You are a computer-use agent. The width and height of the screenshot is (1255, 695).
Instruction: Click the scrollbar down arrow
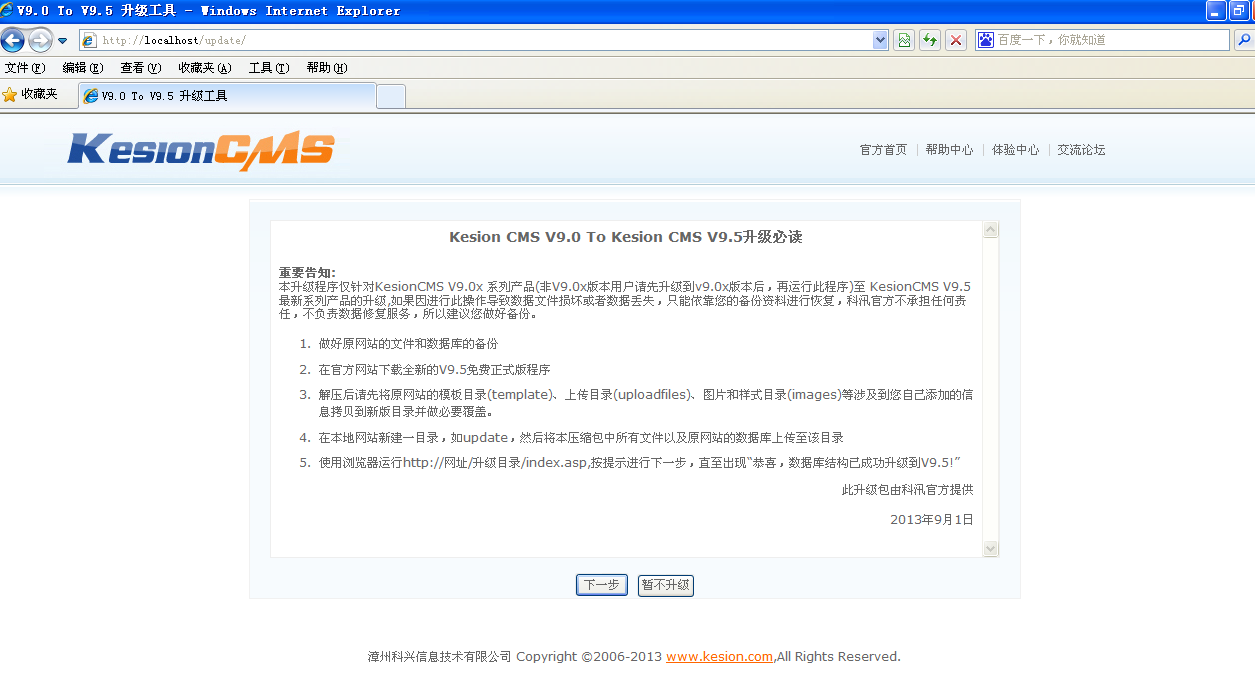[990, 548]
